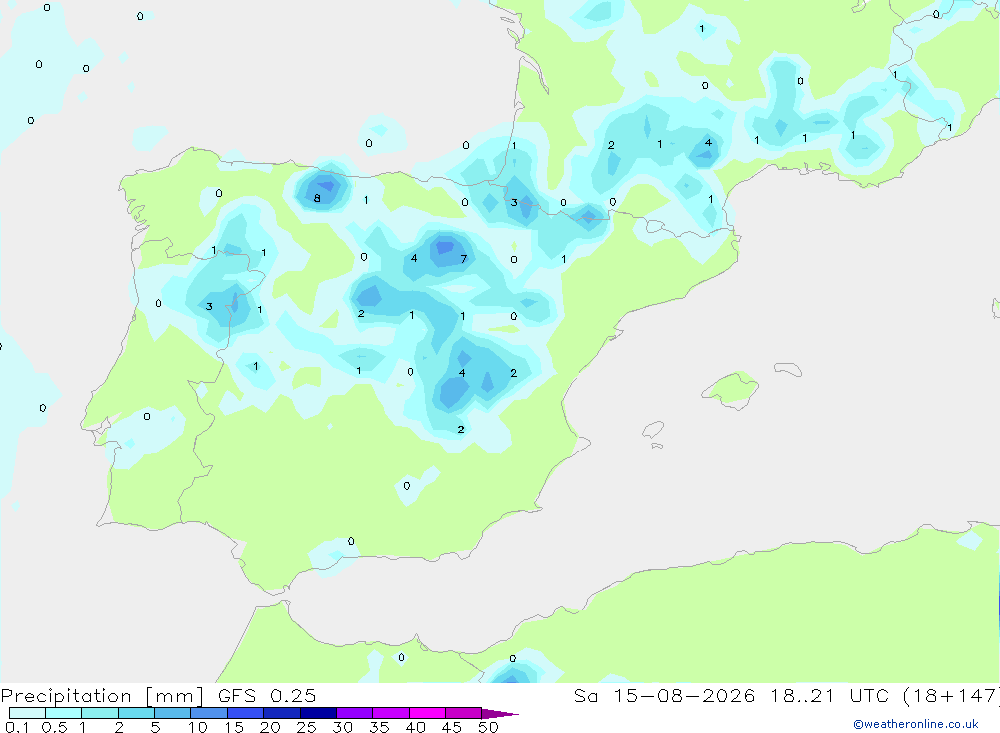This screenshot has height=733, width=1000.
Task: Choose the 25–30 mm navy legend swatch
Action: [318, 713]
